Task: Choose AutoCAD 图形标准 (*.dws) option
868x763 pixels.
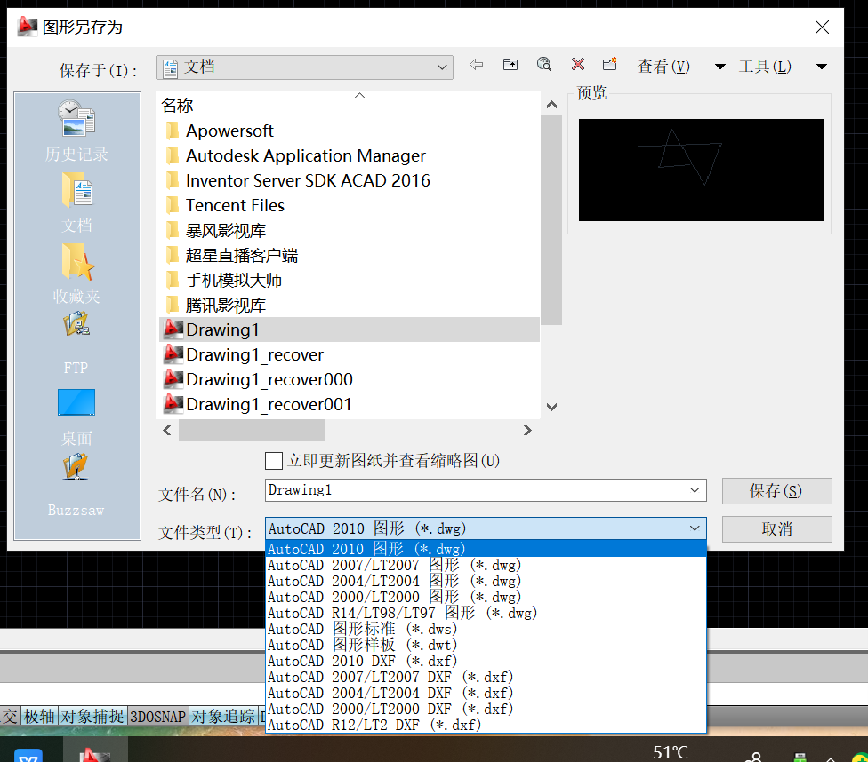Action: [x=486, y=629]
